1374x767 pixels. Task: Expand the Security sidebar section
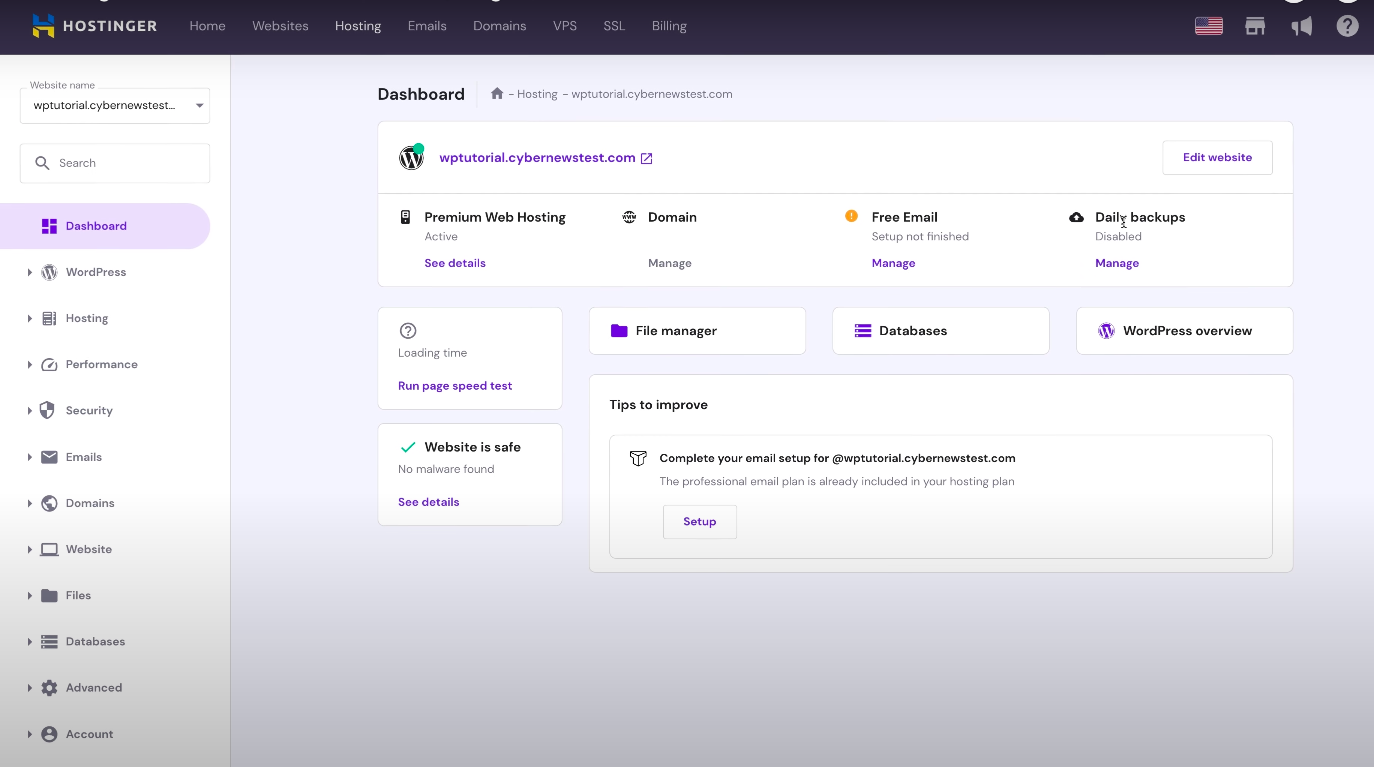[87, 410]
